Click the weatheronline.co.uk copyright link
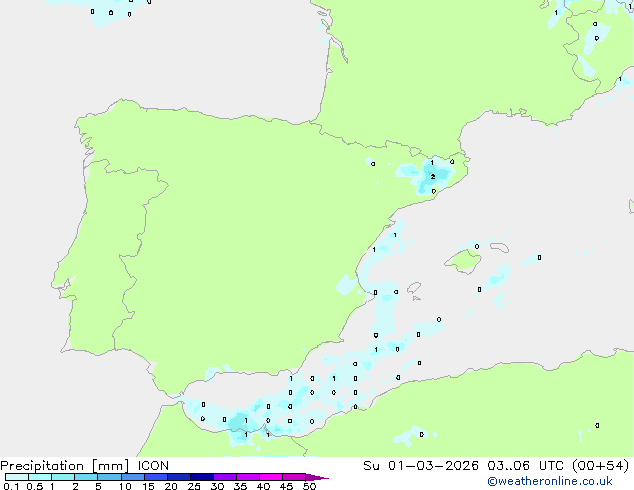 coord(549,481)
